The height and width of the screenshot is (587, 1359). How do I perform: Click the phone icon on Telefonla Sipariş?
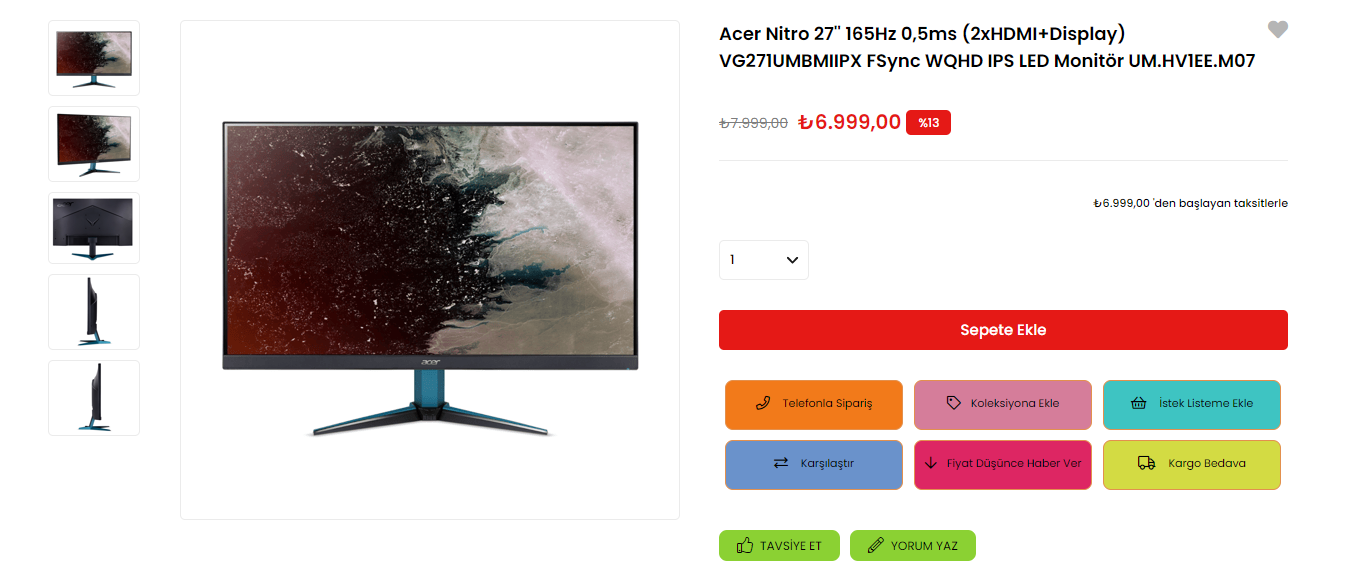pyautogui.click(x=763, y=403)
